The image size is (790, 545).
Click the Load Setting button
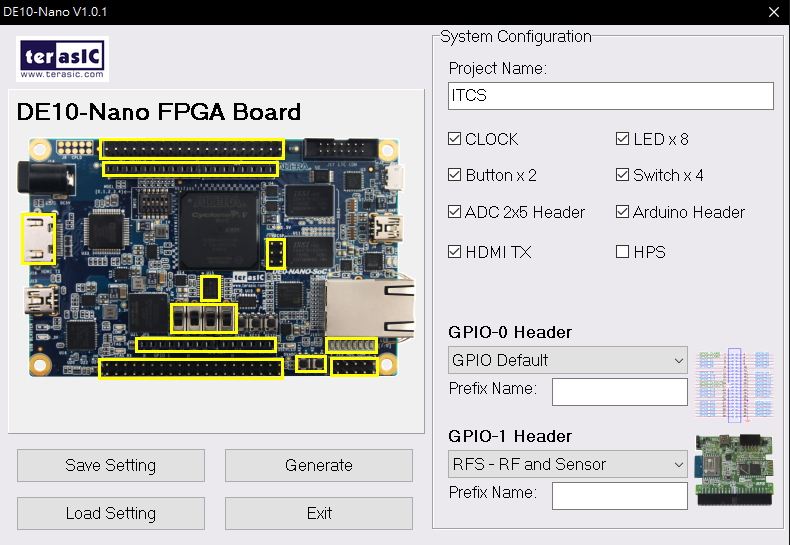pos(111,513)
